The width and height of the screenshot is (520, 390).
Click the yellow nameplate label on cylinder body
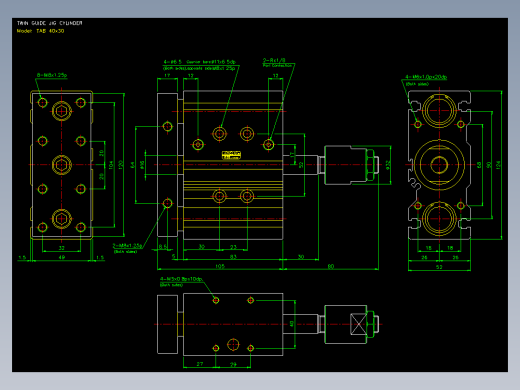point(231,155)
